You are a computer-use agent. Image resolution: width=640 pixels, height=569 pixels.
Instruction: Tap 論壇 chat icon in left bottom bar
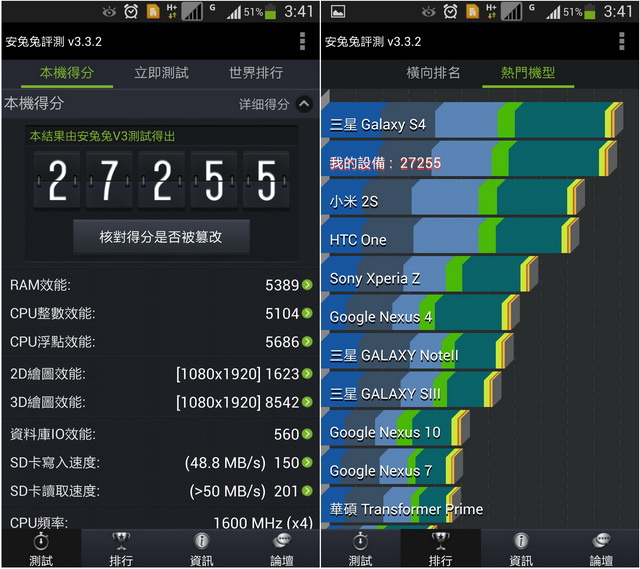pos(282,541)
